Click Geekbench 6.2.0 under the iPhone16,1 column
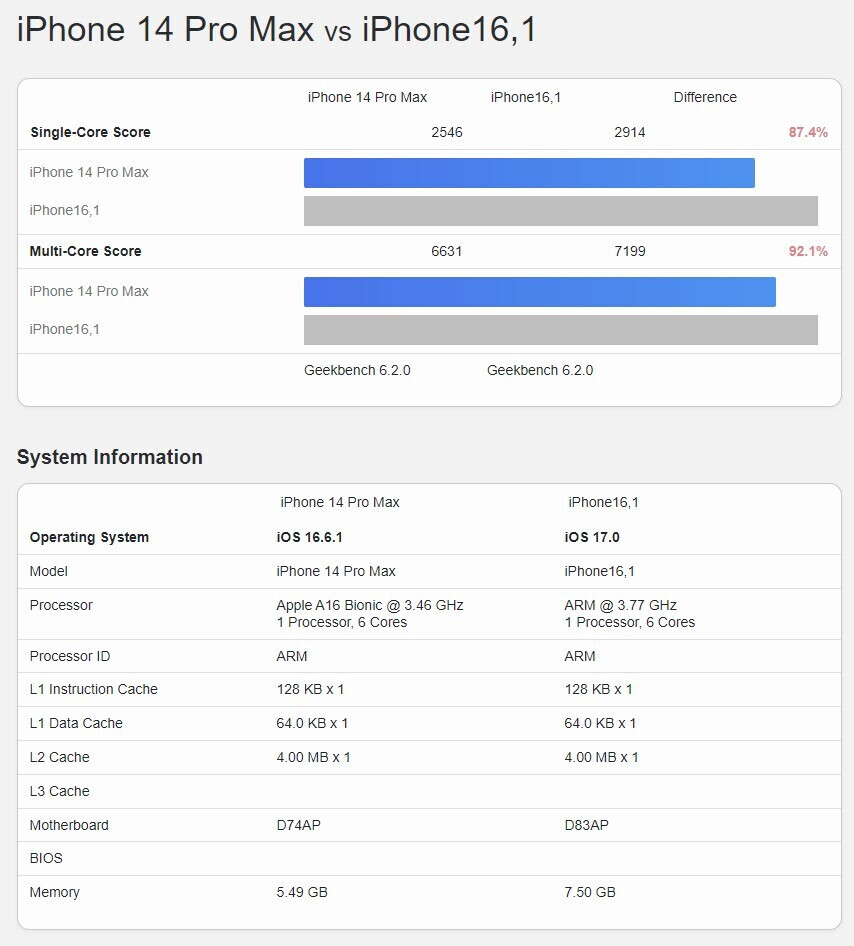Viewport: 854px width, 946px height. tap(540, 370)
